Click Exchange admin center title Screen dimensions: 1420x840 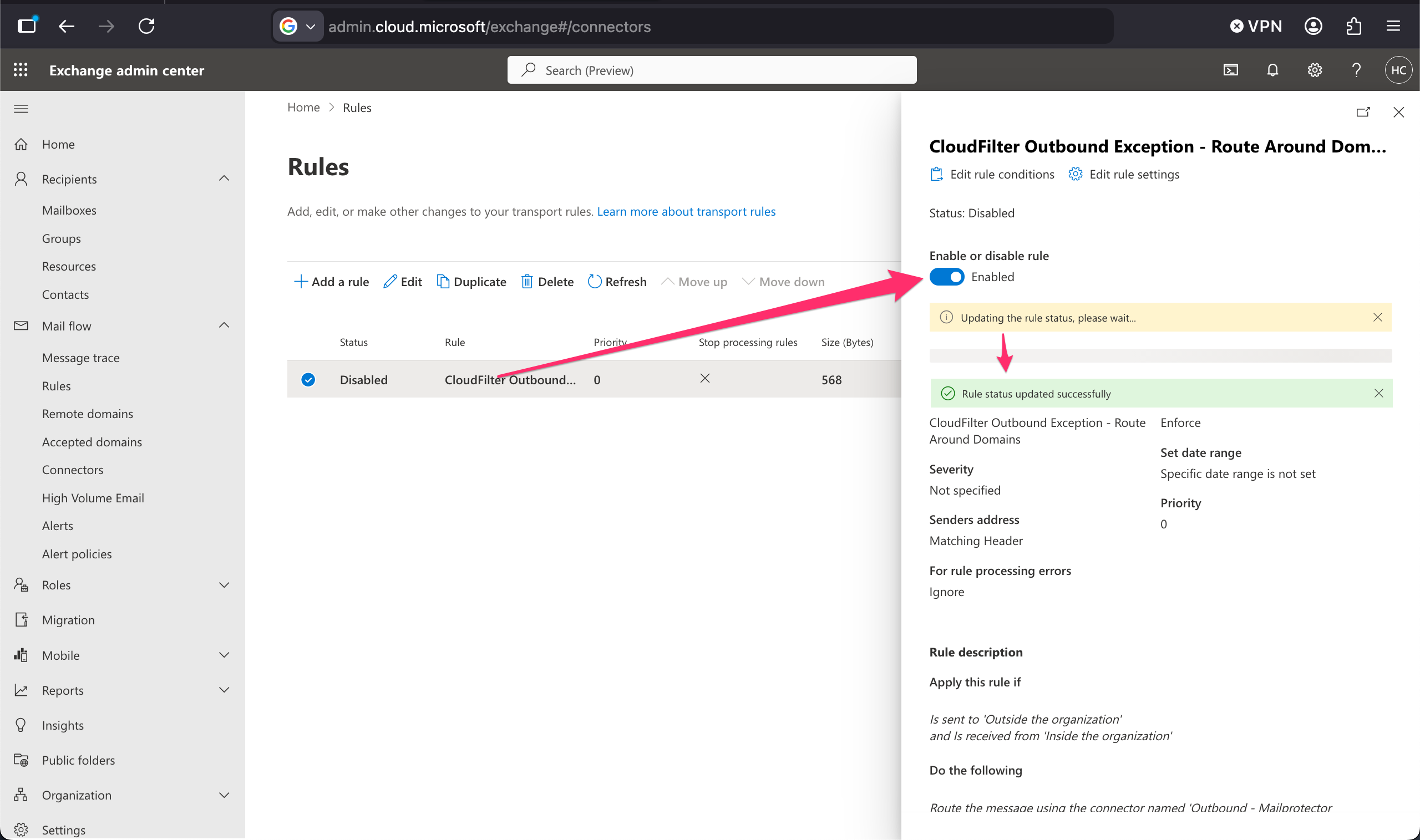click(126, 70)
